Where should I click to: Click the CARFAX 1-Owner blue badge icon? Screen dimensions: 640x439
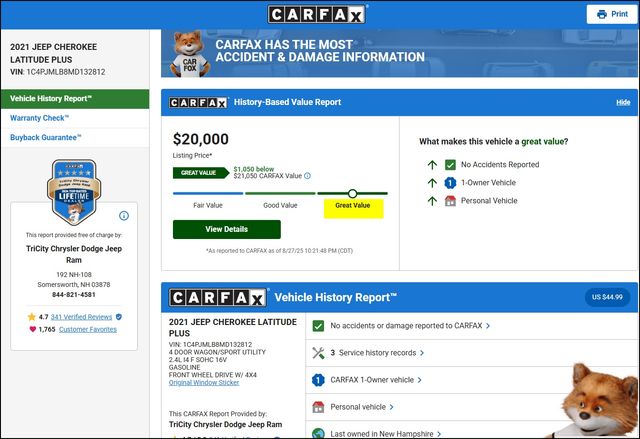click(318, 380)
